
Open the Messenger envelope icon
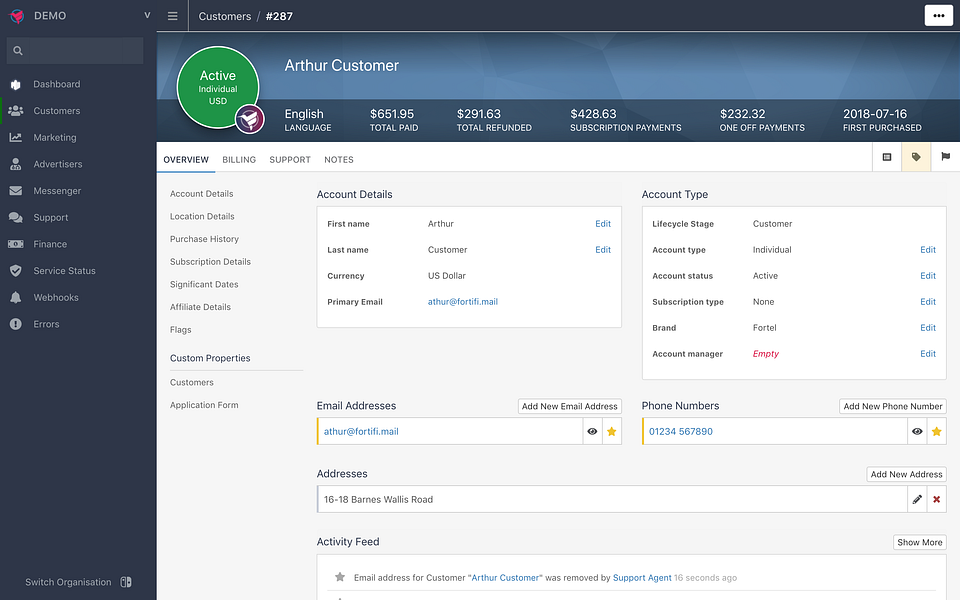[16, 191]
